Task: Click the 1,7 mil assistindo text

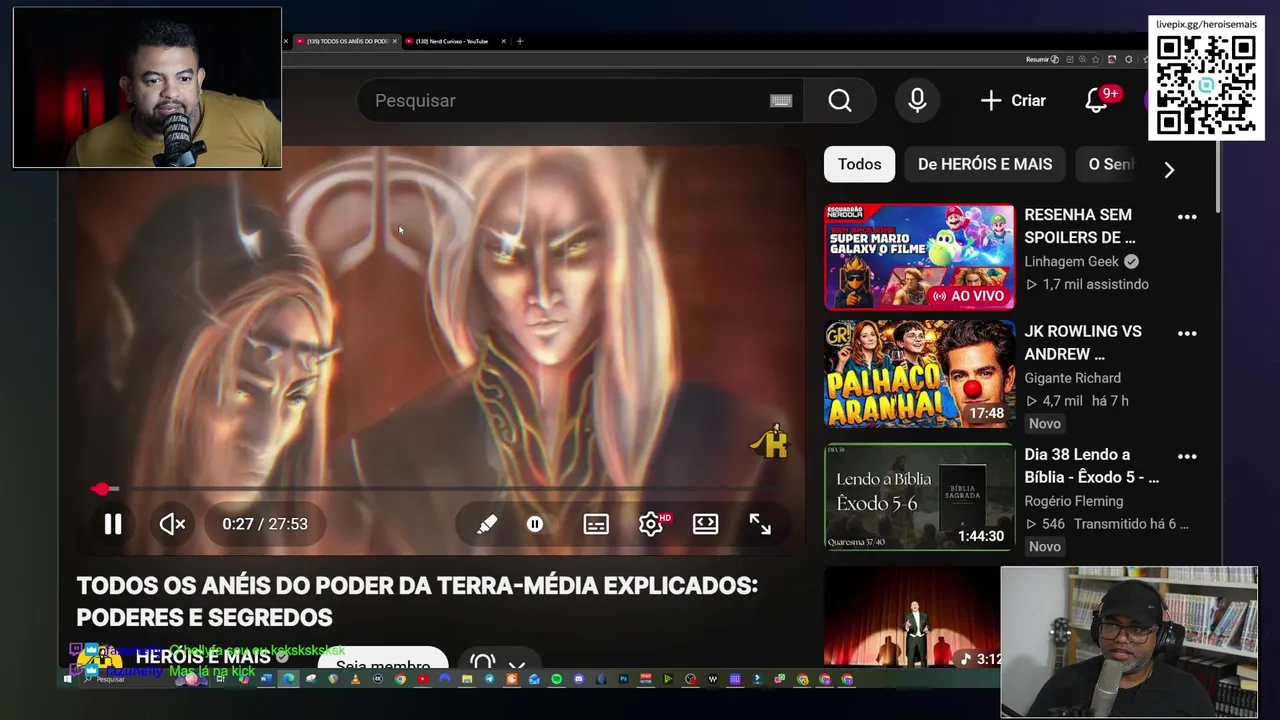Action: coord(1095,284)
